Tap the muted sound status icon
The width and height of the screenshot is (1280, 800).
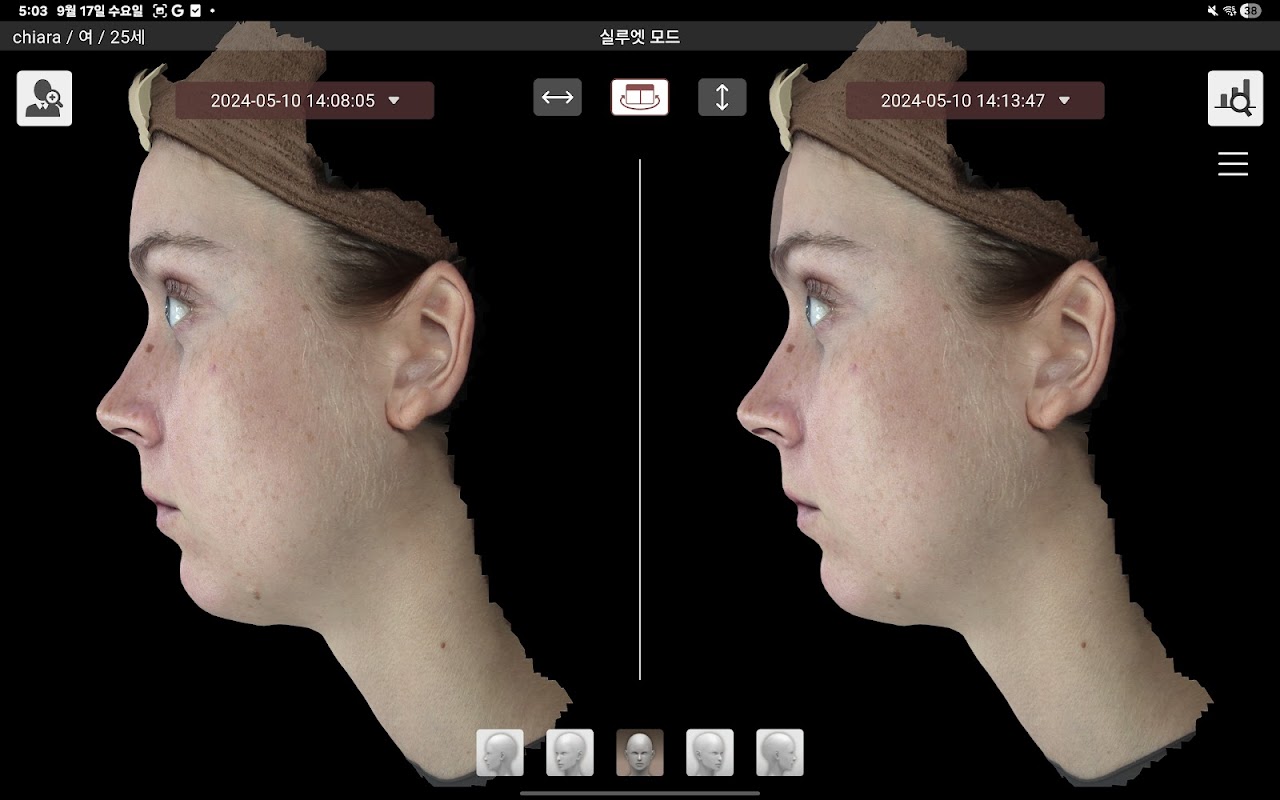point(1213,10)
